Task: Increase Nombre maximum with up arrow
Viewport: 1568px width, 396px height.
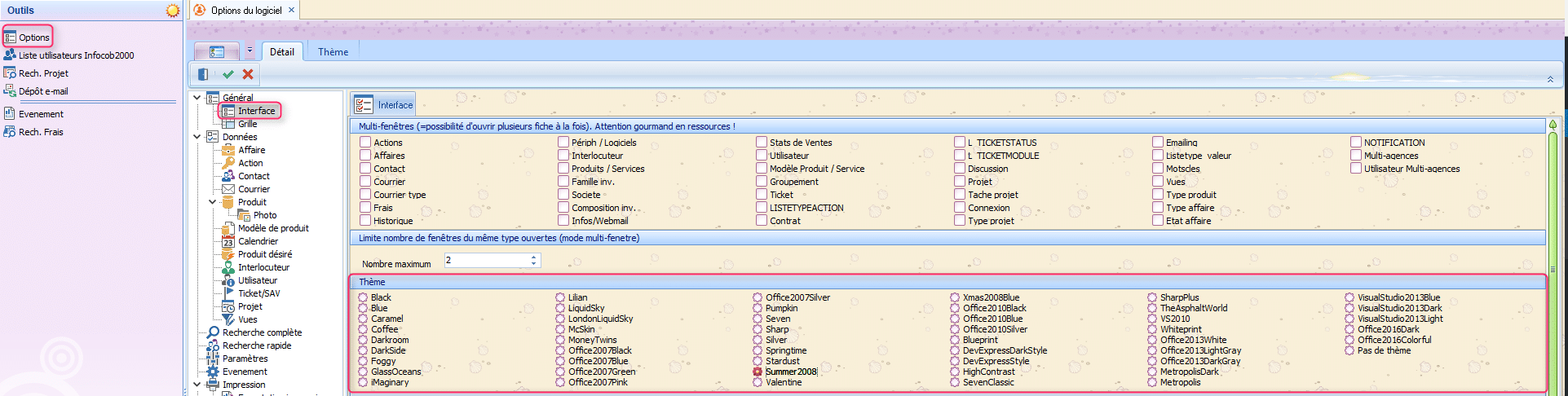Action: [x=533, y=257]
